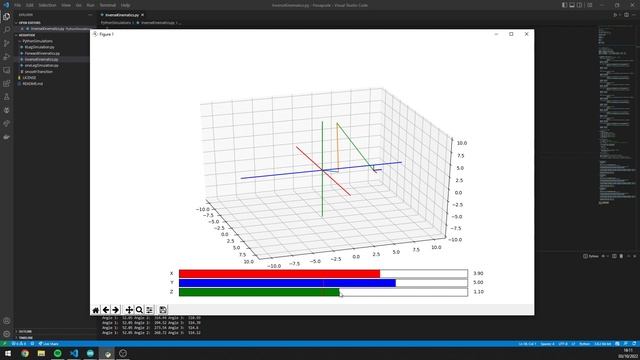Click the Run Python File play button

616,15
